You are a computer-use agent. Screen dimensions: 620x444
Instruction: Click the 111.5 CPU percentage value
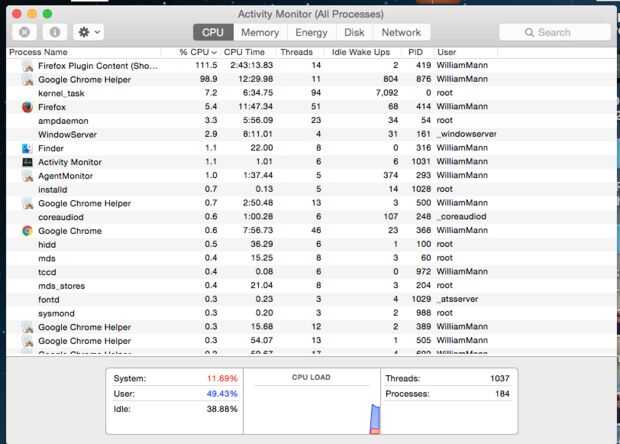click(x=206, y=65)
